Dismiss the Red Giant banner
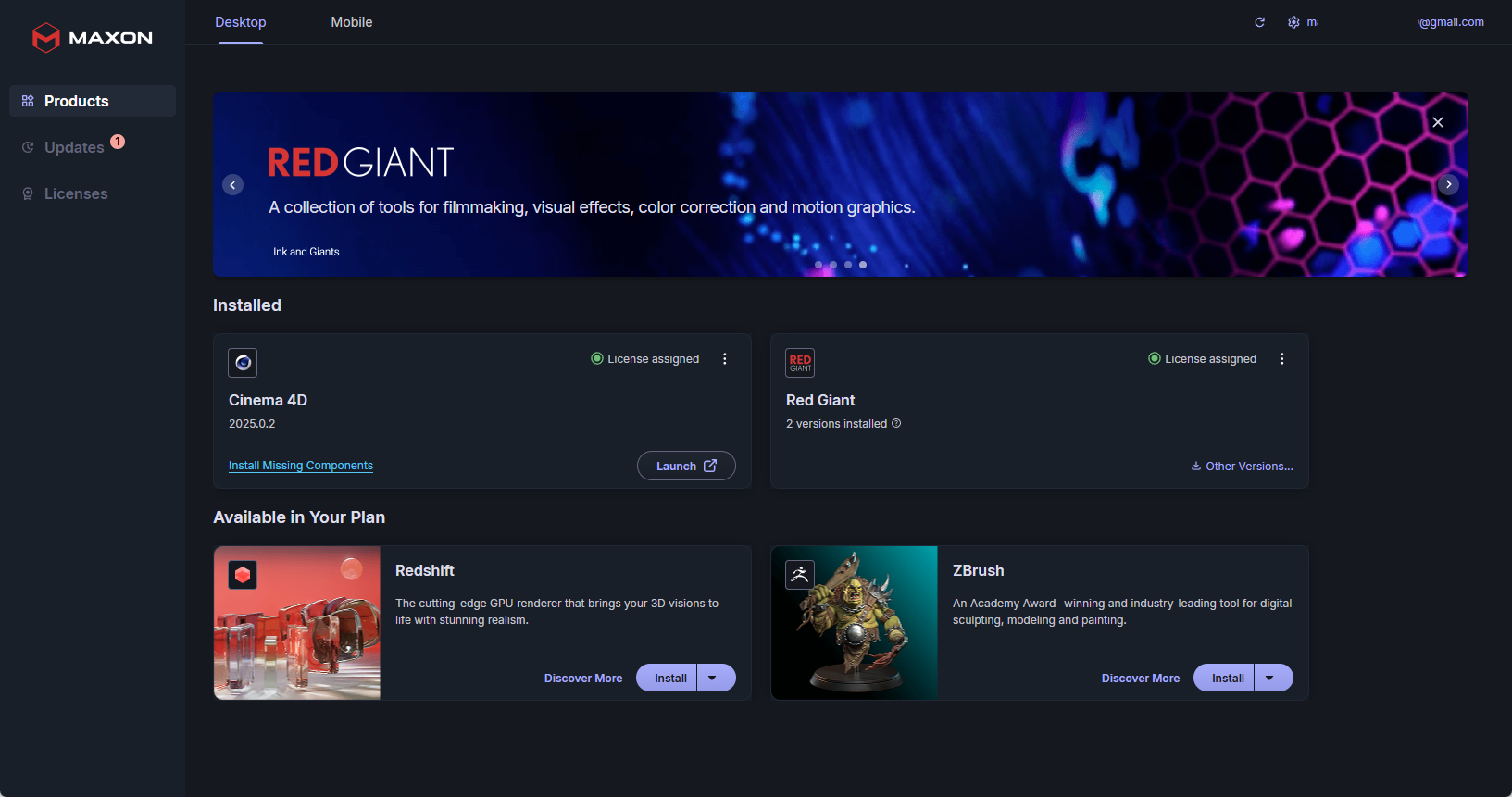Image resolution: width=1512 pixels, height=797 pixels. tap(1438, 122)
